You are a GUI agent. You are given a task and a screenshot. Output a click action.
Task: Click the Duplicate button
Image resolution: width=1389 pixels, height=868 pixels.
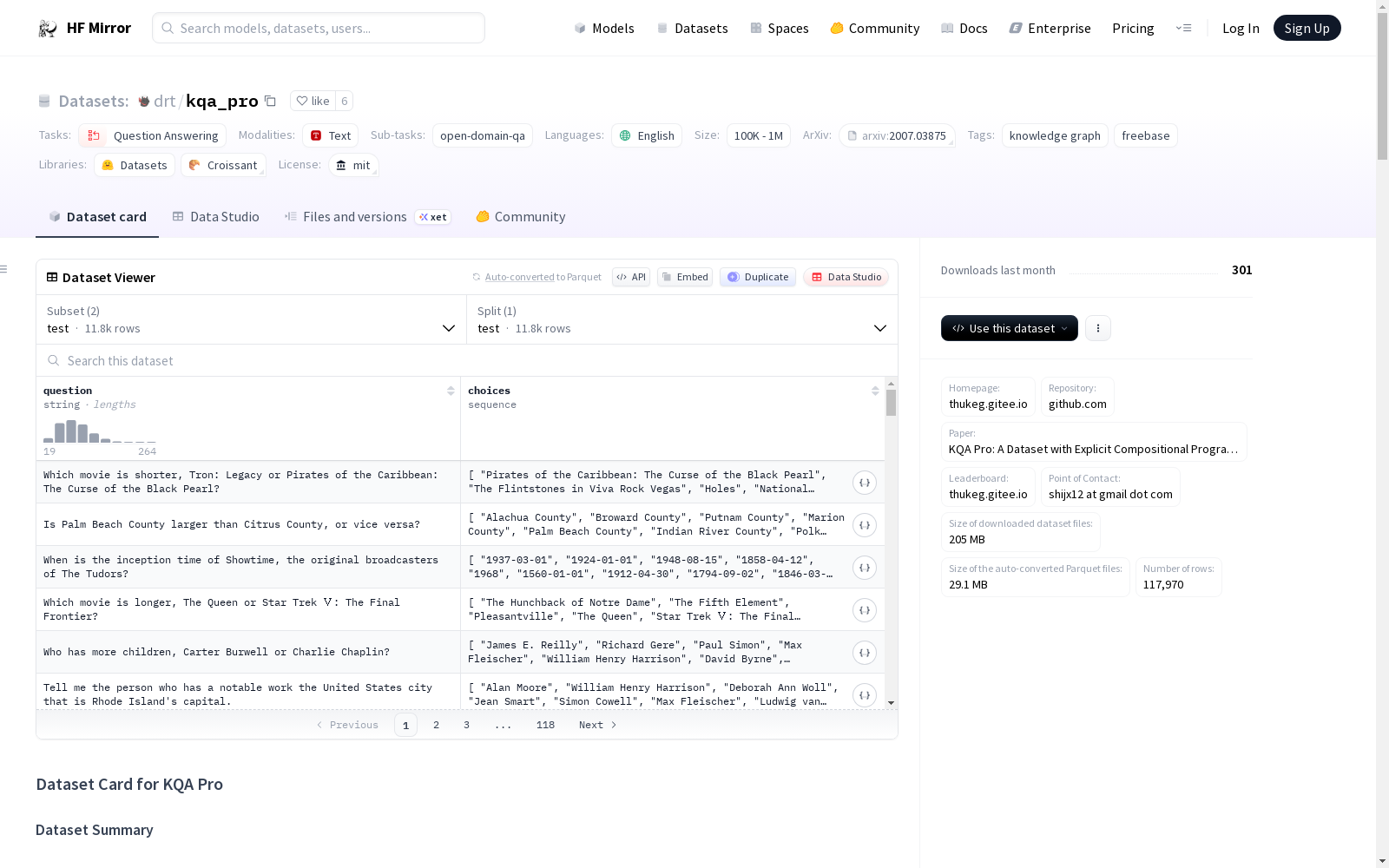coord(758,277)
